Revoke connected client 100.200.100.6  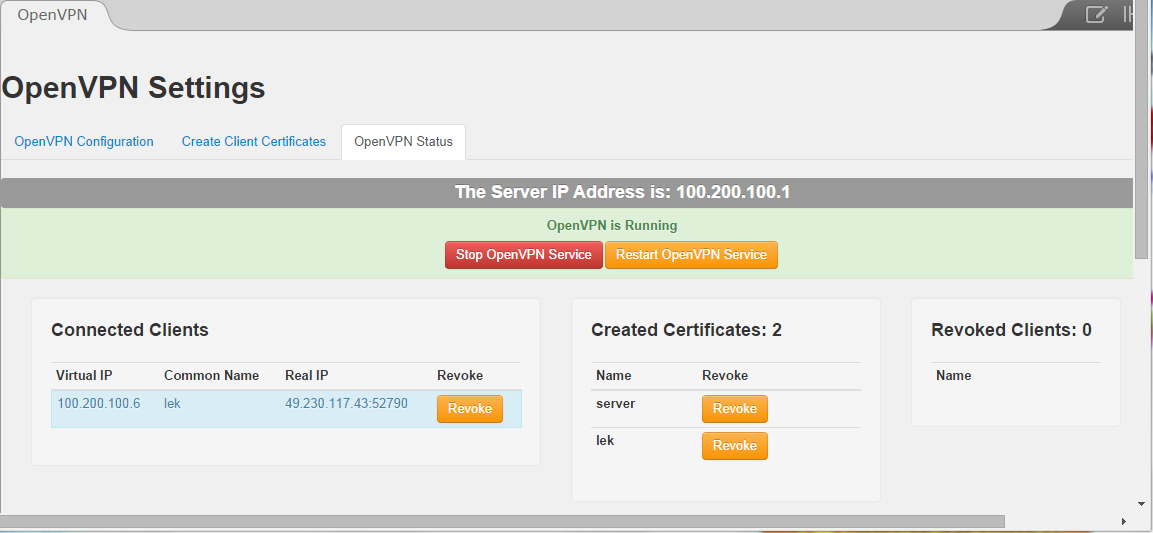coord(470,409)
